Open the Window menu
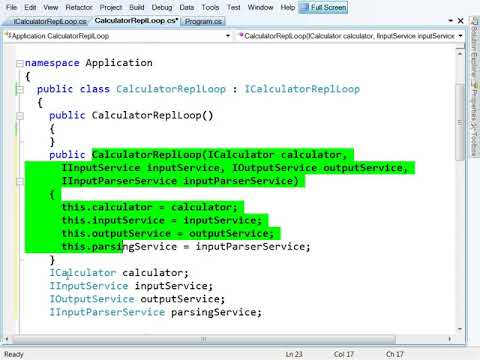Image resolution: width=480 pixels, height=360 pixels. 260,7
